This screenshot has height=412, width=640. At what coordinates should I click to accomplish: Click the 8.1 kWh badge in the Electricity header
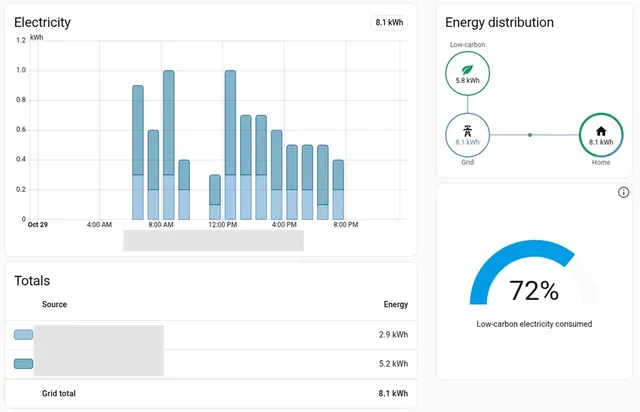click(389, 22)
